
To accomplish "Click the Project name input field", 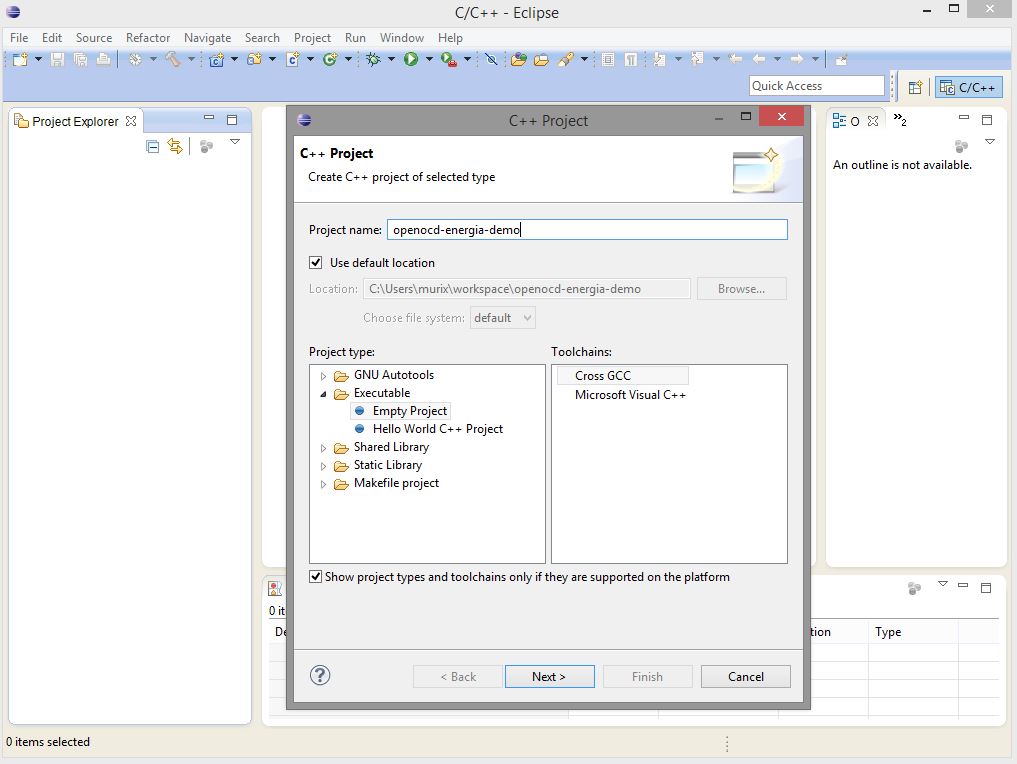I will 587,230.
